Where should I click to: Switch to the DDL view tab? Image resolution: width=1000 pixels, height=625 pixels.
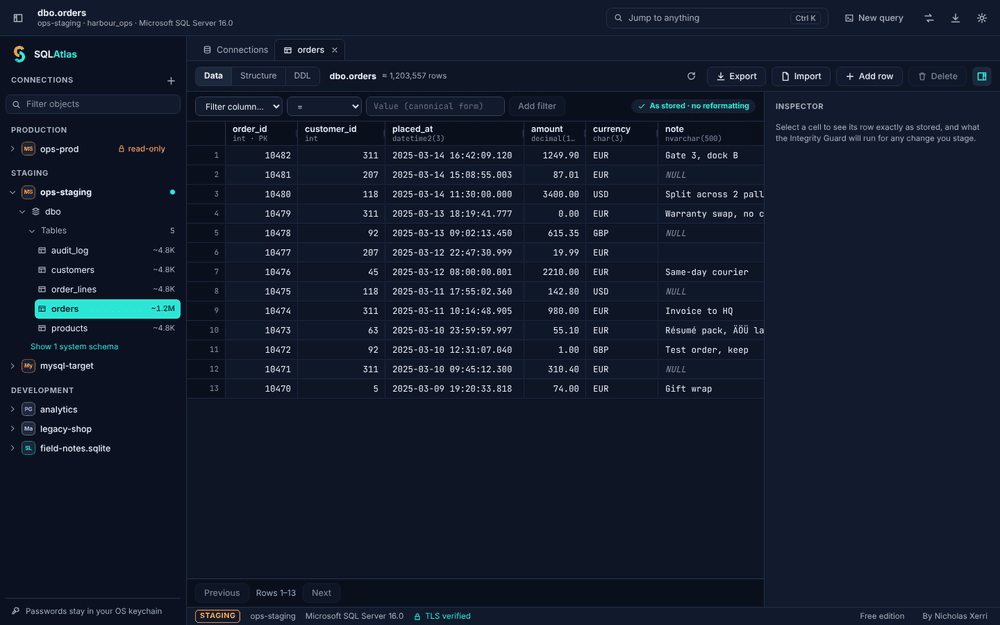coord(302,76)
